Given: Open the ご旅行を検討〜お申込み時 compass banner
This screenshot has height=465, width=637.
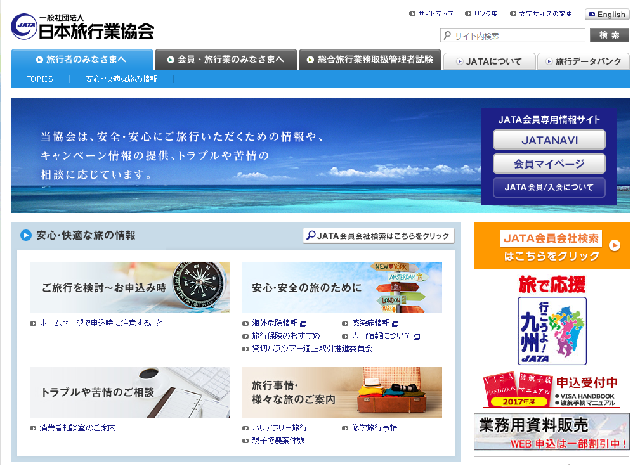Looking at the screenshot, I should pos(130,288).
